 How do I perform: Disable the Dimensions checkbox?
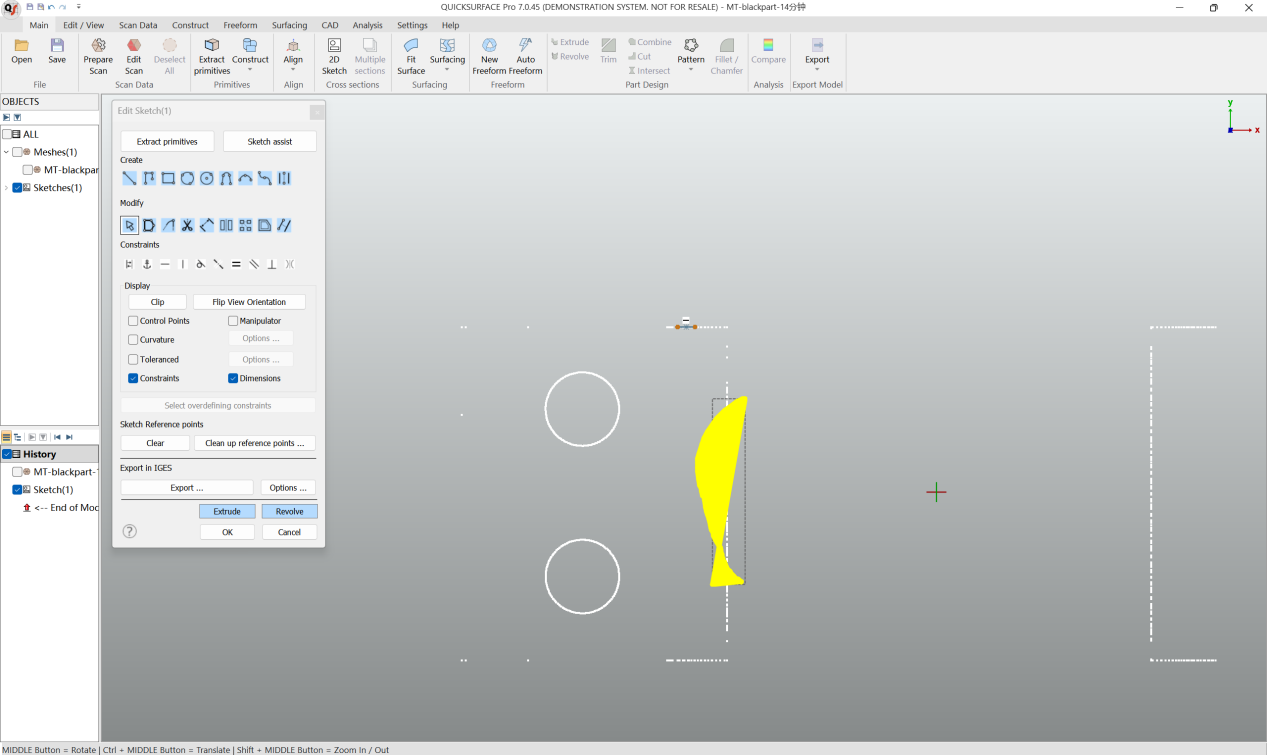point(233,378)
